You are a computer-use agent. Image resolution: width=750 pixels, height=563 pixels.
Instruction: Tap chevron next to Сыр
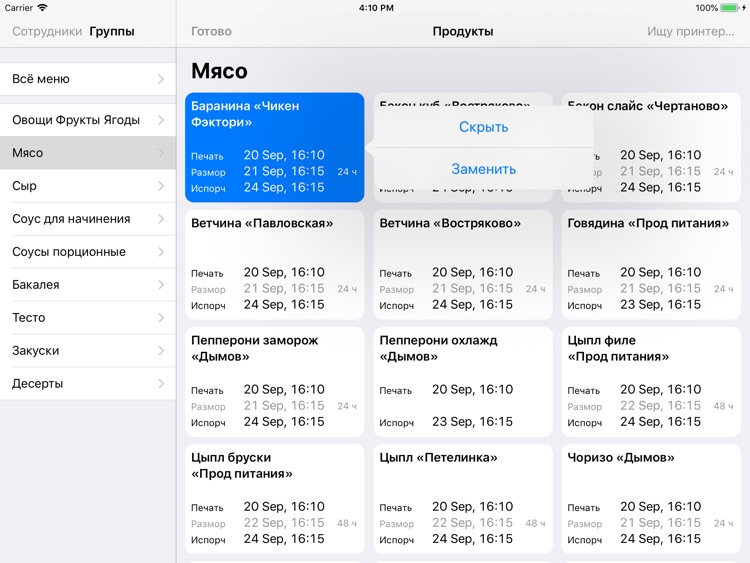(x=161, y=186)
